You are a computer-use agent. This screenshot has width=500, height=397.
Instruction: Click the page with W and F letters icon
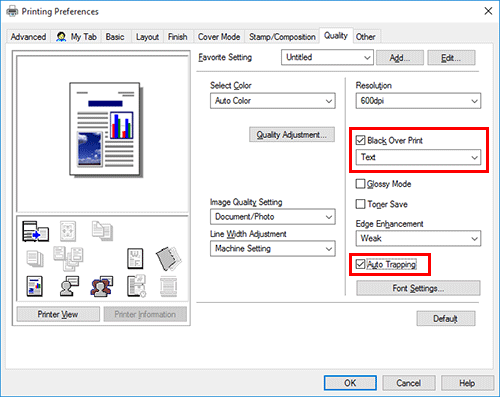point(135,258)
